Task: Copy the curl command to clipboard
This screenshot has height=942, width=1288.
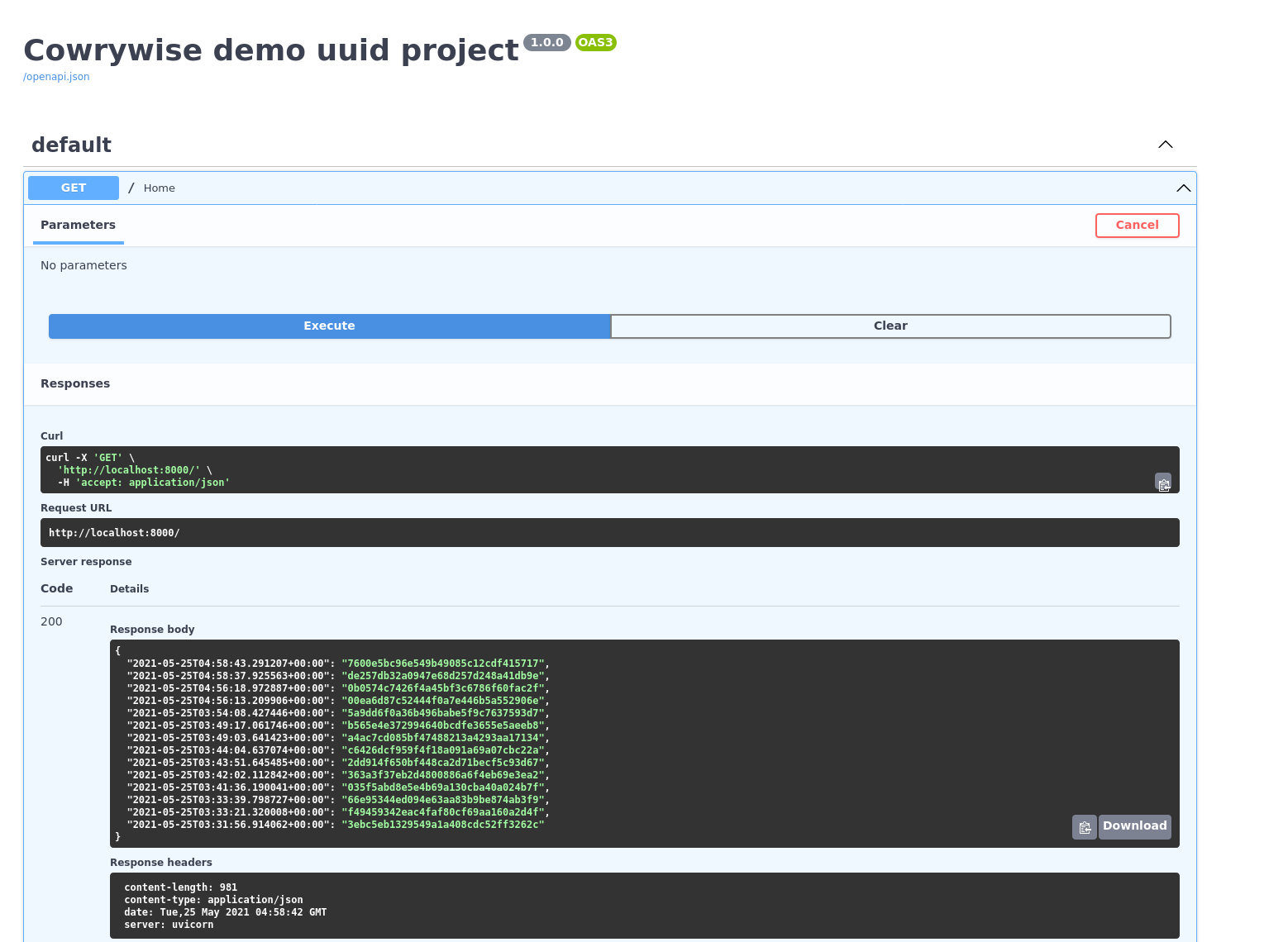Action: pos(1163,483)
